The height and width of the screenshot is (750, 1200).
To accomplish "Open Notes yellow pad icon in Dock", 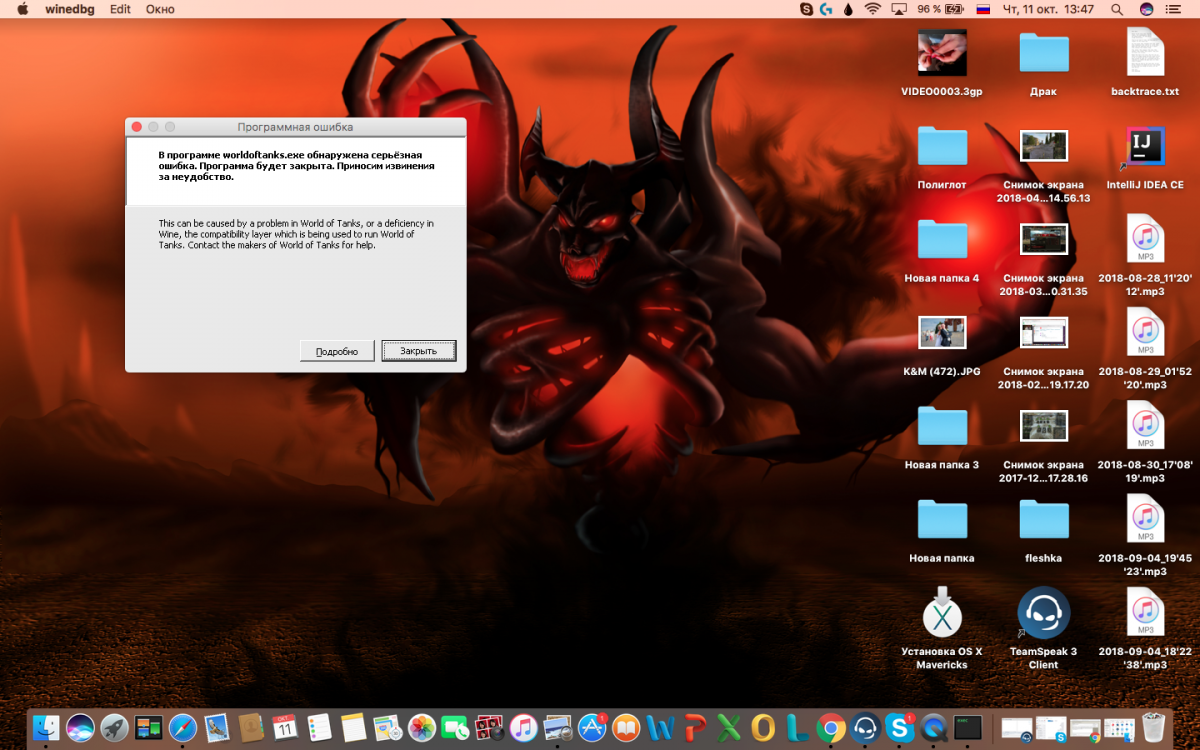I will pyautogui.click(x=353, y=727).
